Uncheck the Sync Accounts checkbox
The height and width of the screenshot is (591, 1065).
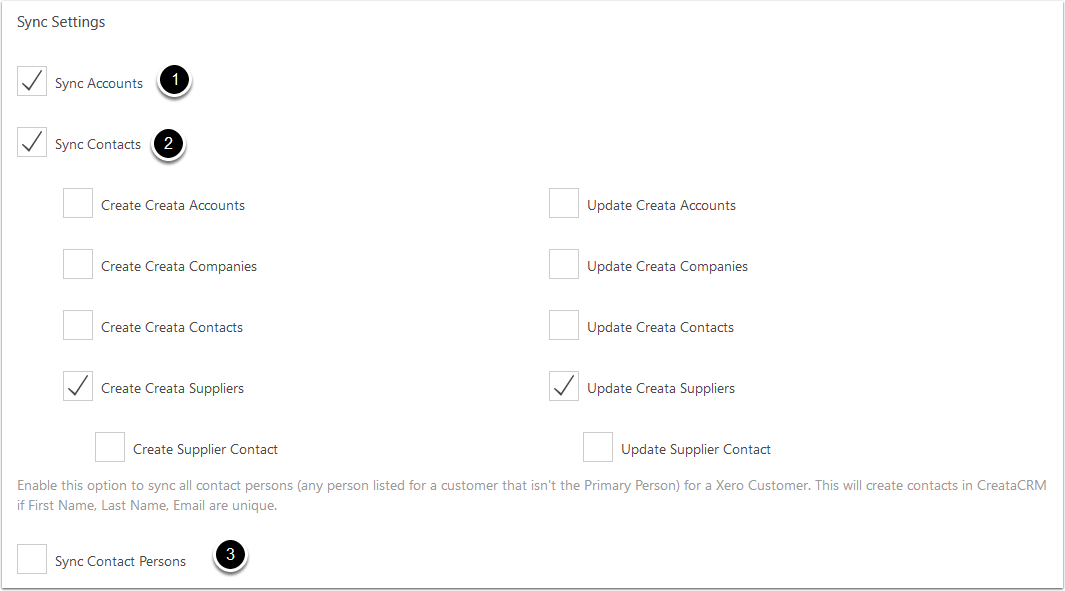click(x=32, y=82)
